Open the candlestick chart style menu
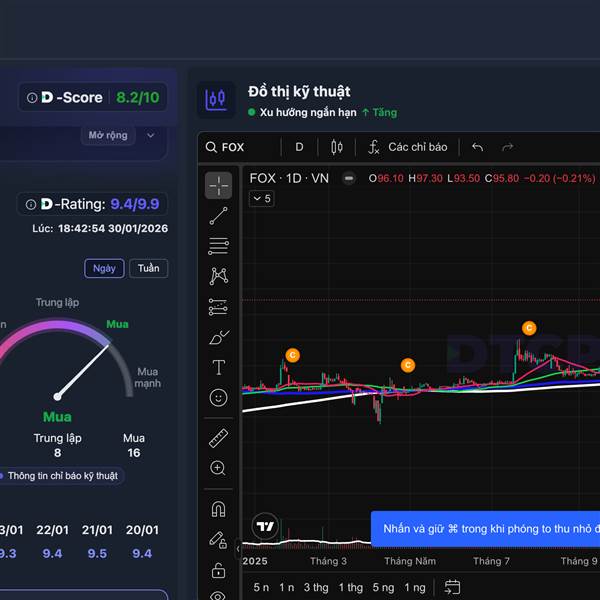 click(336, 147)
